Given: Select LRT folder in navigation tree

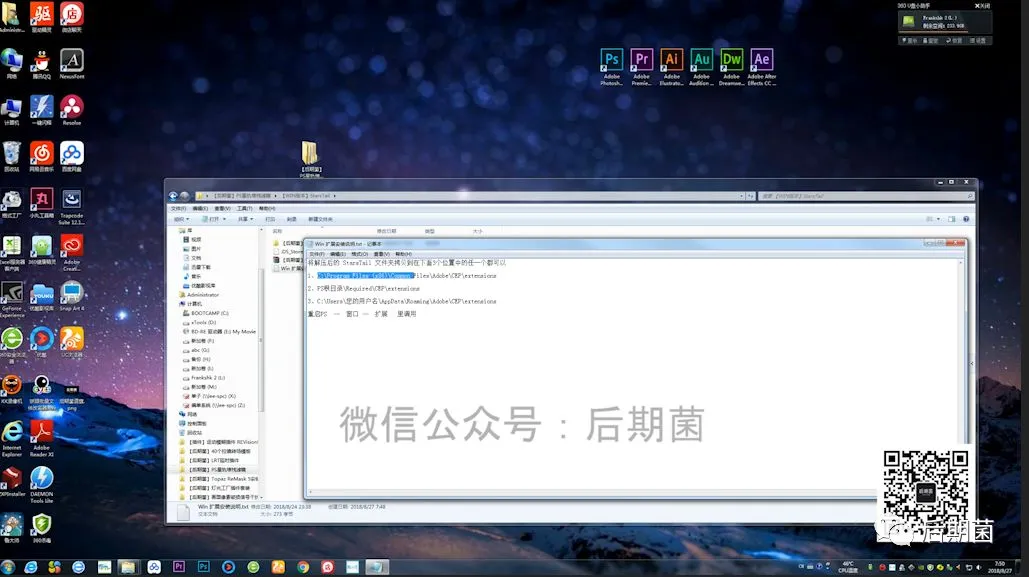Looking at the screenshot, I should click(x=210, y=460).
